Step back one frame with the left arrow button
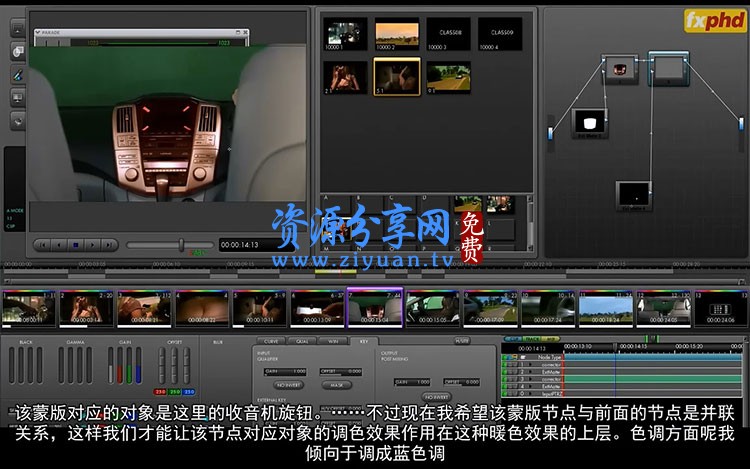 click(59, 245)
